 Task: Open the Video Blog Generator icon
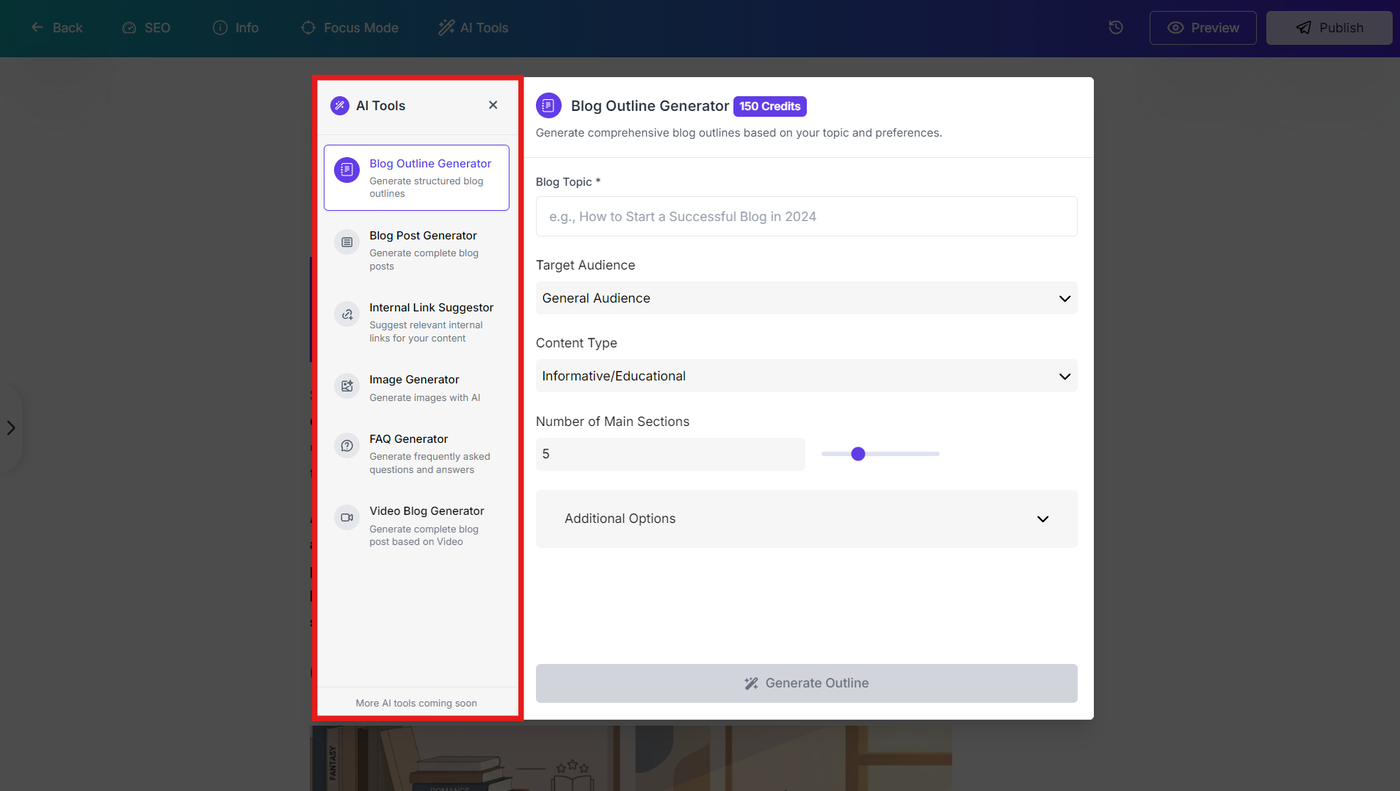(347, 518)
